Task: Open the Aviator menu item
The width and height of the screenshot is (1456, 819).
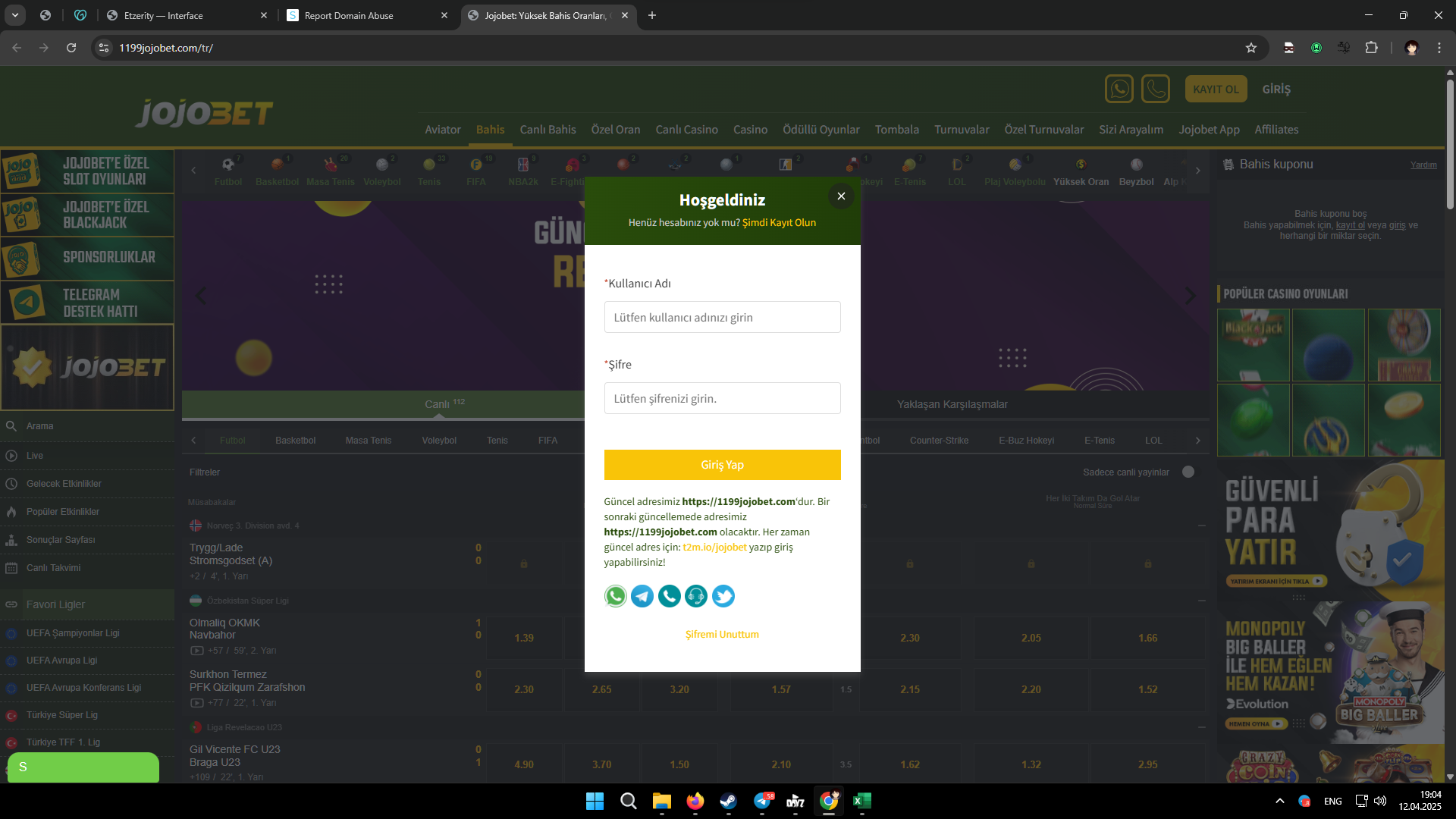Action: 443,130
